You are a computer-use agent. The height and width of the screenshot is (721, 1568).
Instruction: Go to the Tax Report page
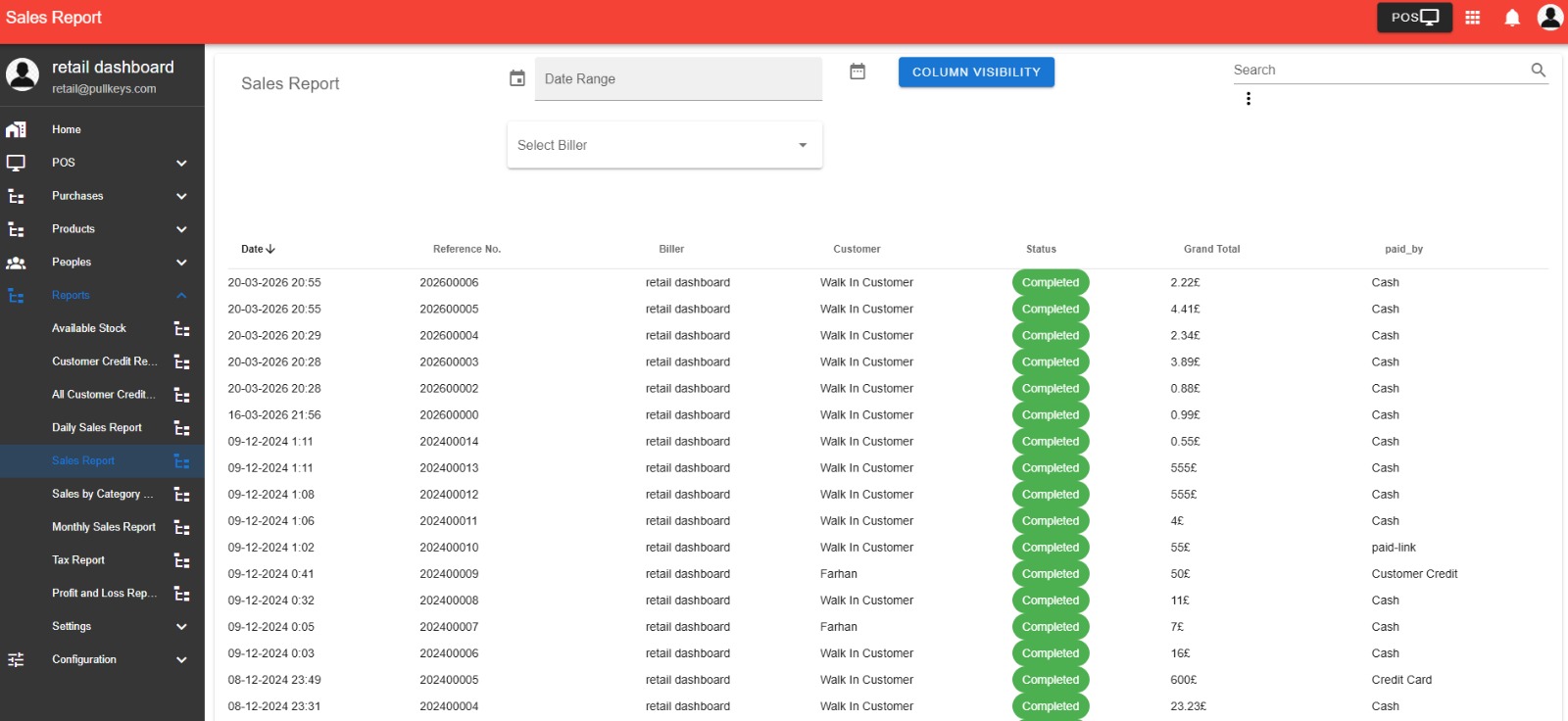[78, 560]
